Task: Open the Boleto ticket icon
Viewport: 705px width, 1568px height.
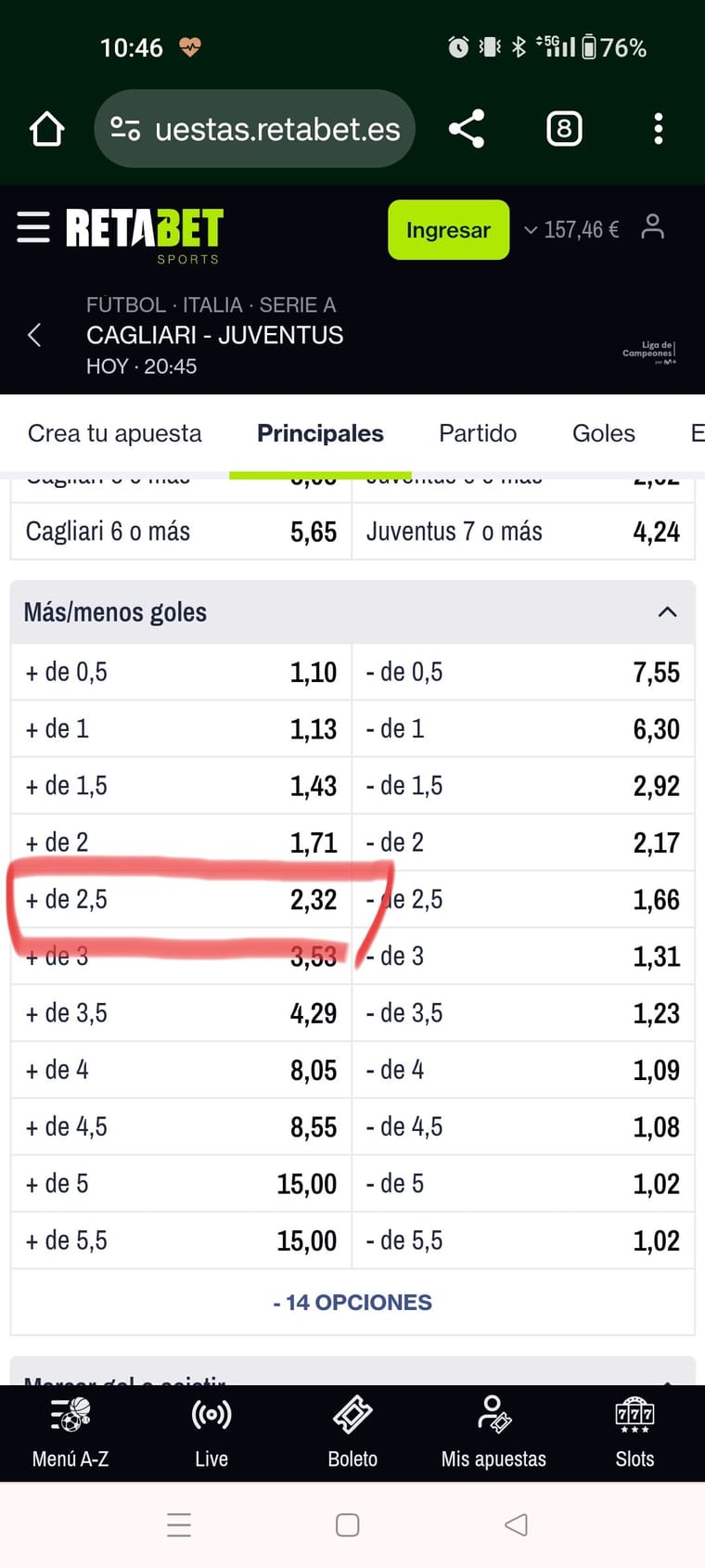Action: click(x=352, y=1433)
